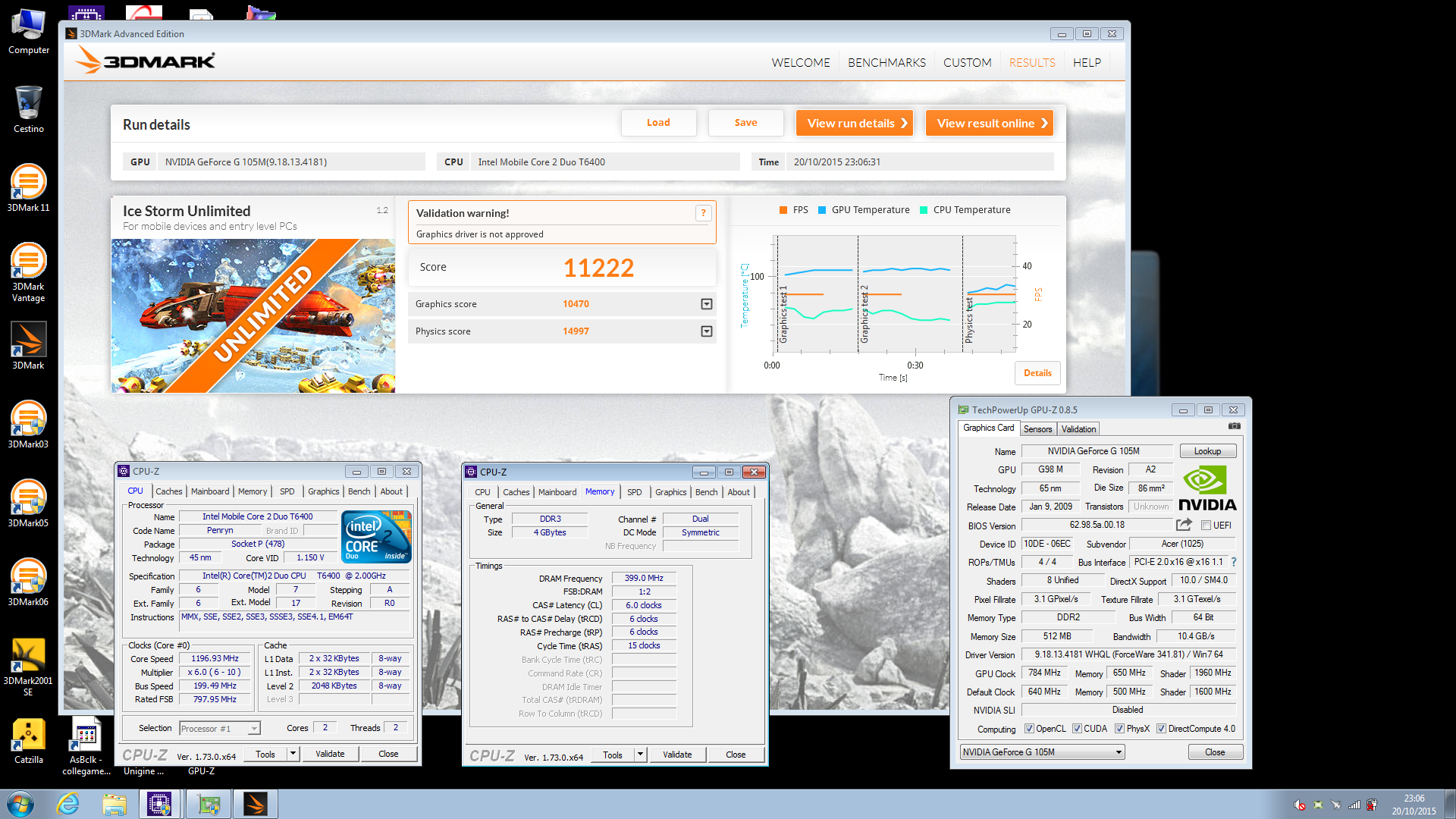Click the Load button in Run details
Screen dimensions: 1456x819
click(x=658, y=123)
